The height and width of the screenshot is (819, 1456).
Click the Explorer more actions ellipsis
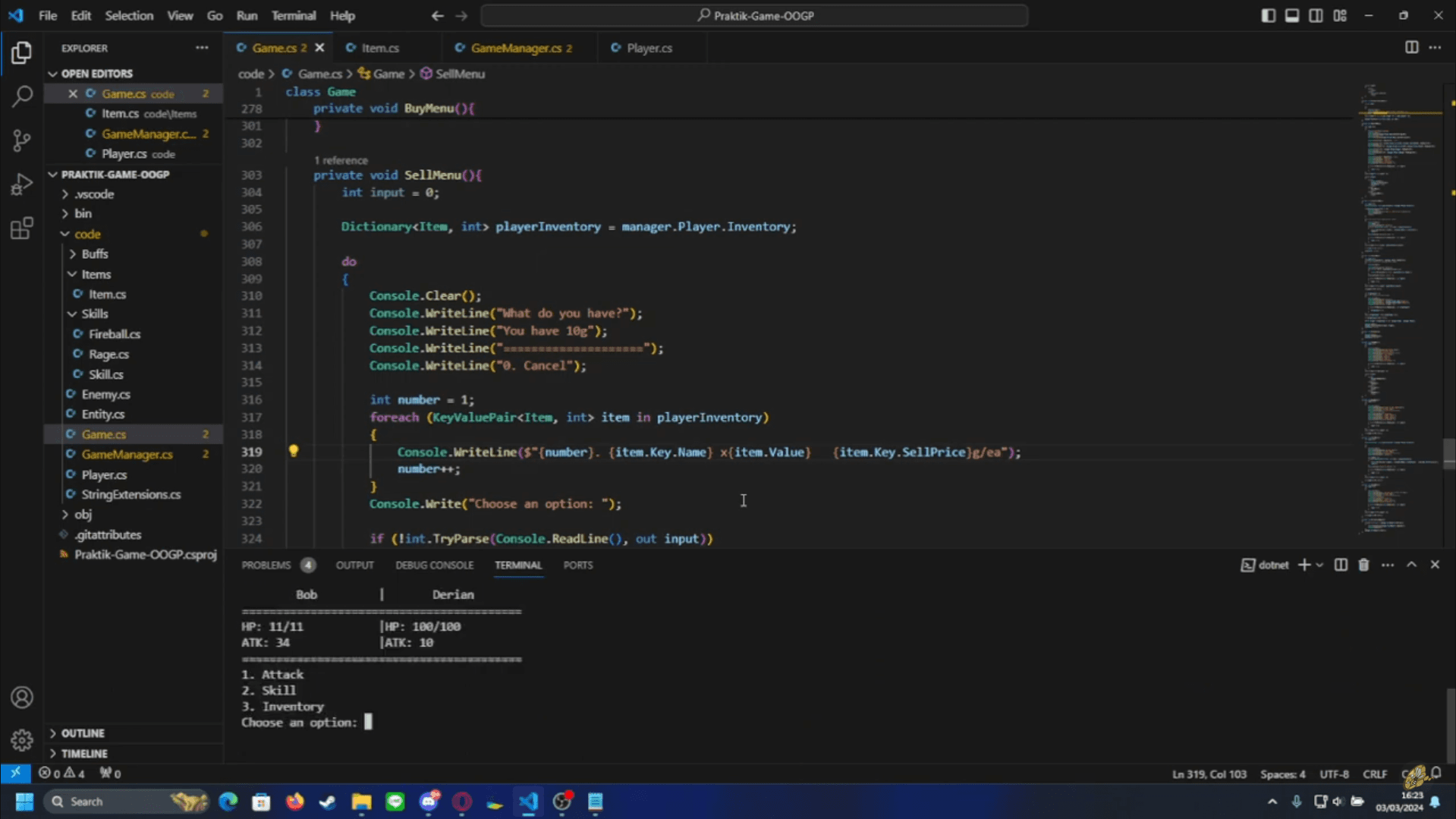[202, 48]
